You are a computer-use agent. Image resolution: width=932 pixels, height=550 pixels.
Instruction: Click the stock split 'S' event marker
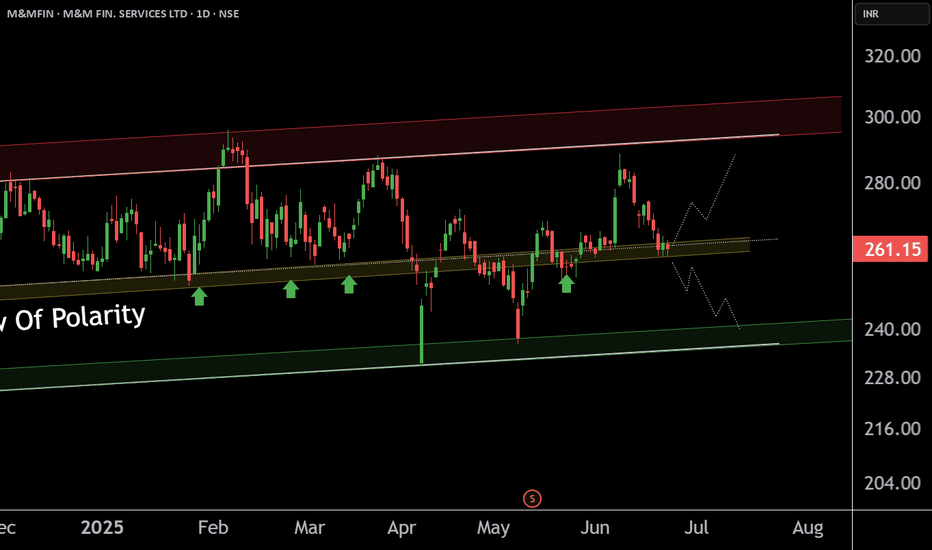[x=532, y=498]
